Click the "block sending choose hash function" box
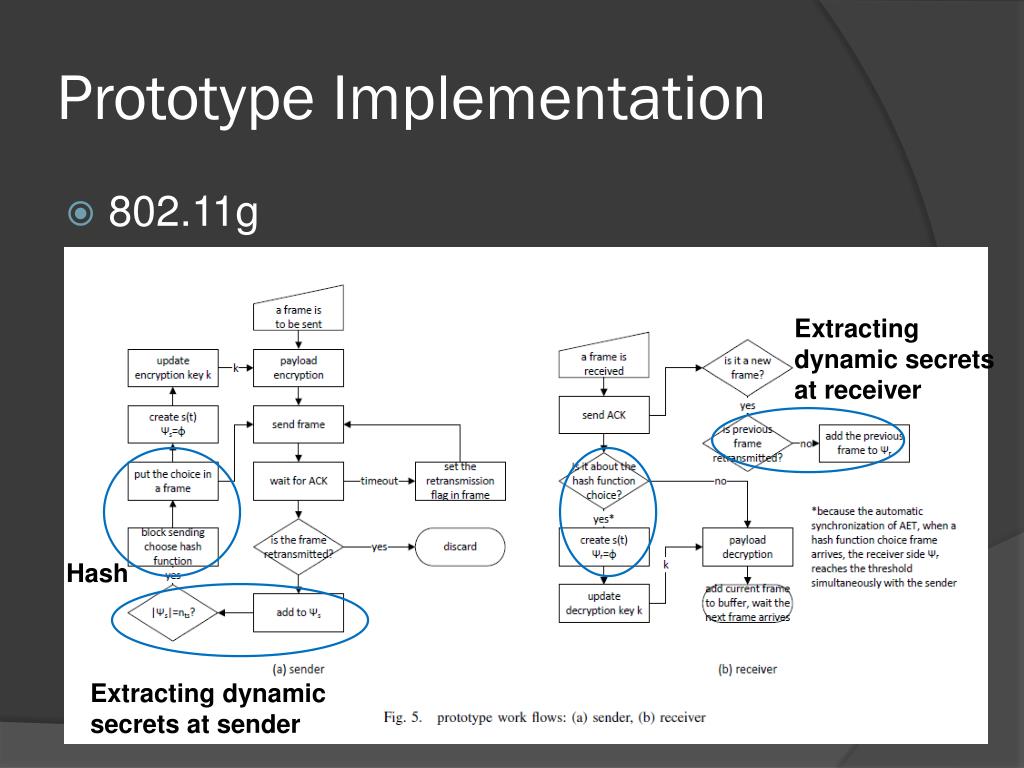1024x768 pixels. pos(173,547)
